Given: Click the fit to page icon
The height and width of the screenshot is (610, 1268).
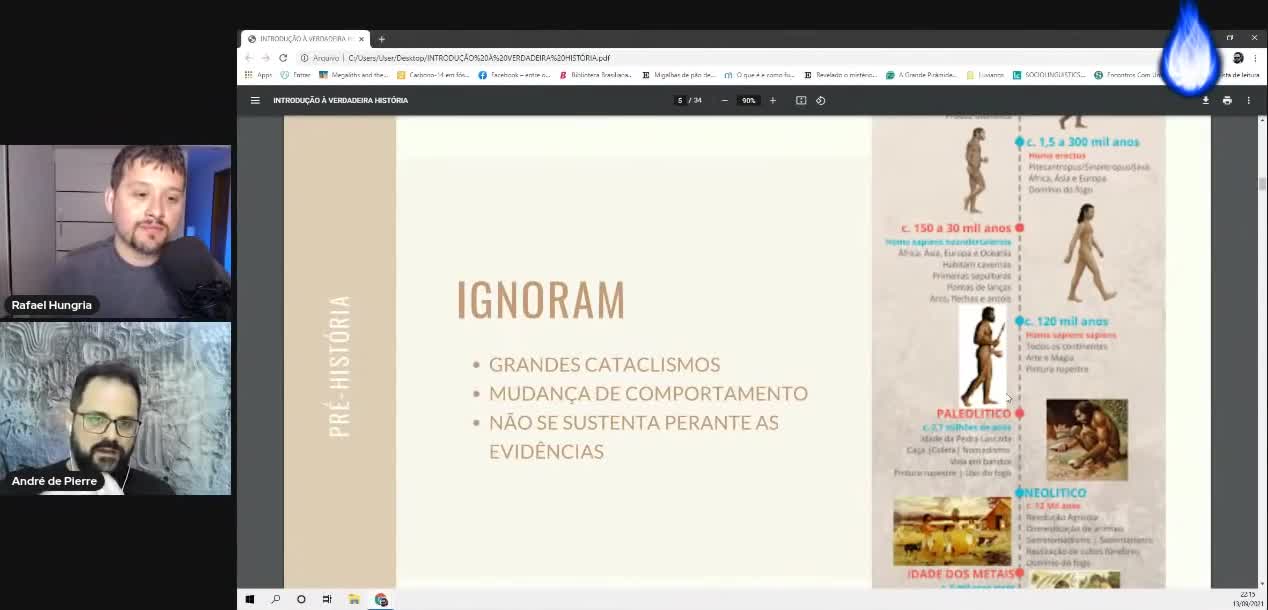Looking at the screenshot, I should pyautogui.click(x=801, y=100).
